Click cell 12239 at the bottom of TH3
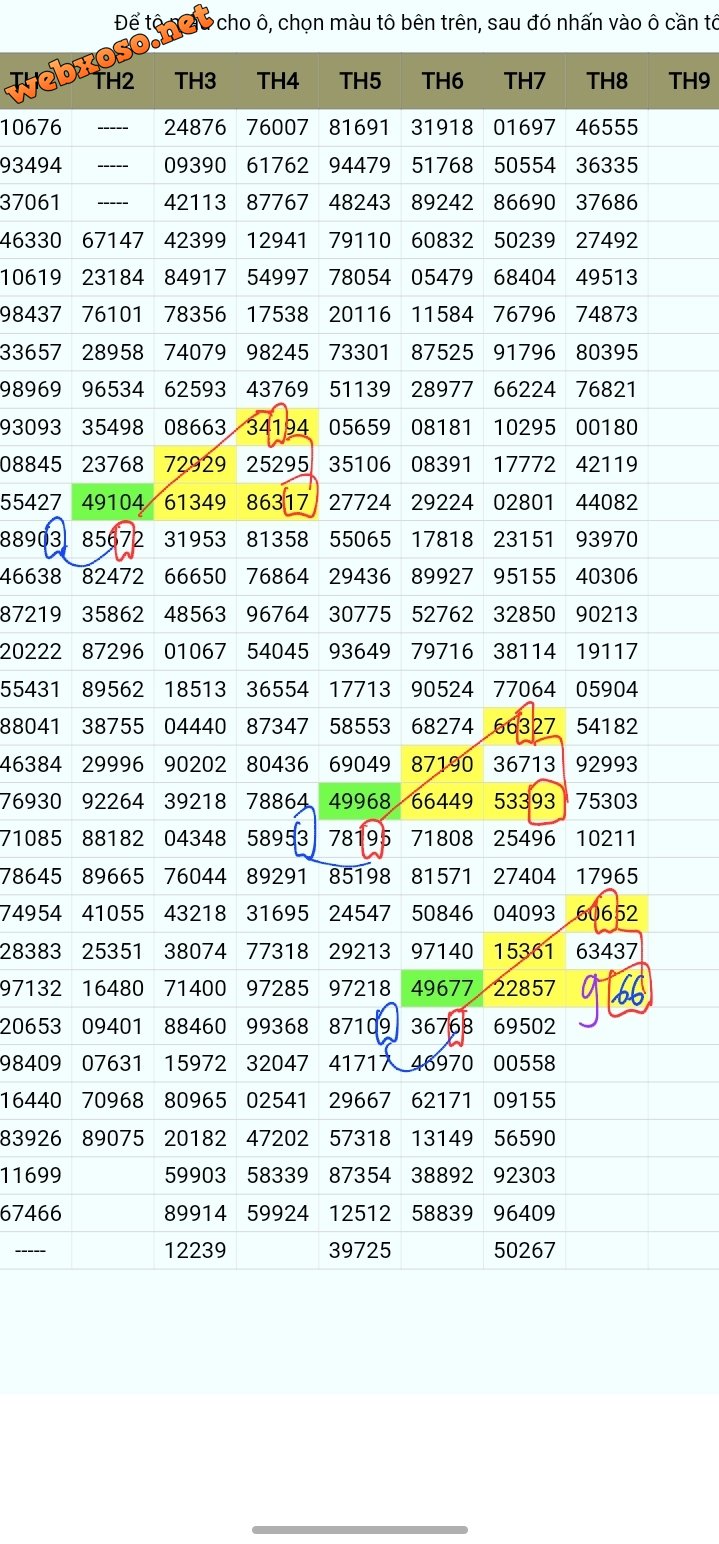 click(195, 1250)
